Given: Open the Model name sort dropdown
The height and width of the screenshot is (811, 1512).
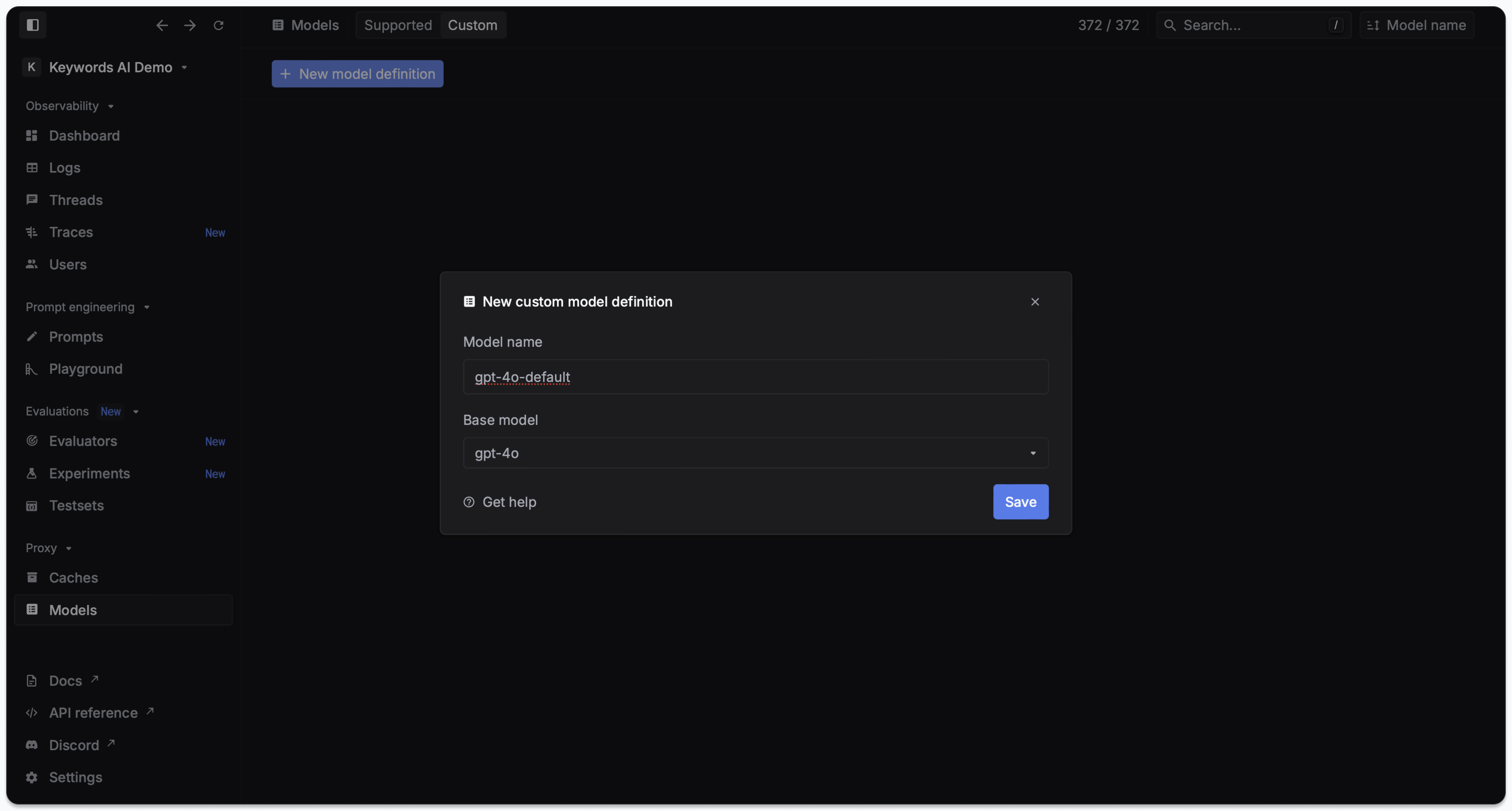Looking at the screenshot, I should (x=1417, y=25).
